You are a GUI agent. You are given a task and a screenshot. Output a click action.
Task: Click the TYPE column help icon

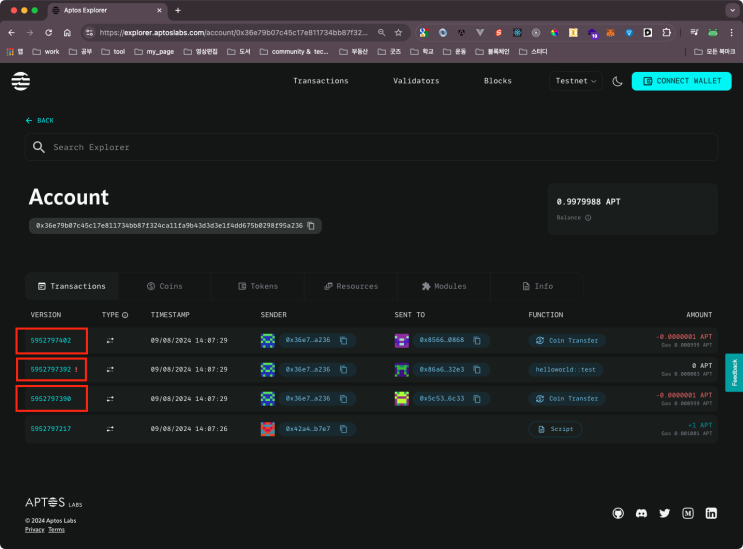point(125,314)
